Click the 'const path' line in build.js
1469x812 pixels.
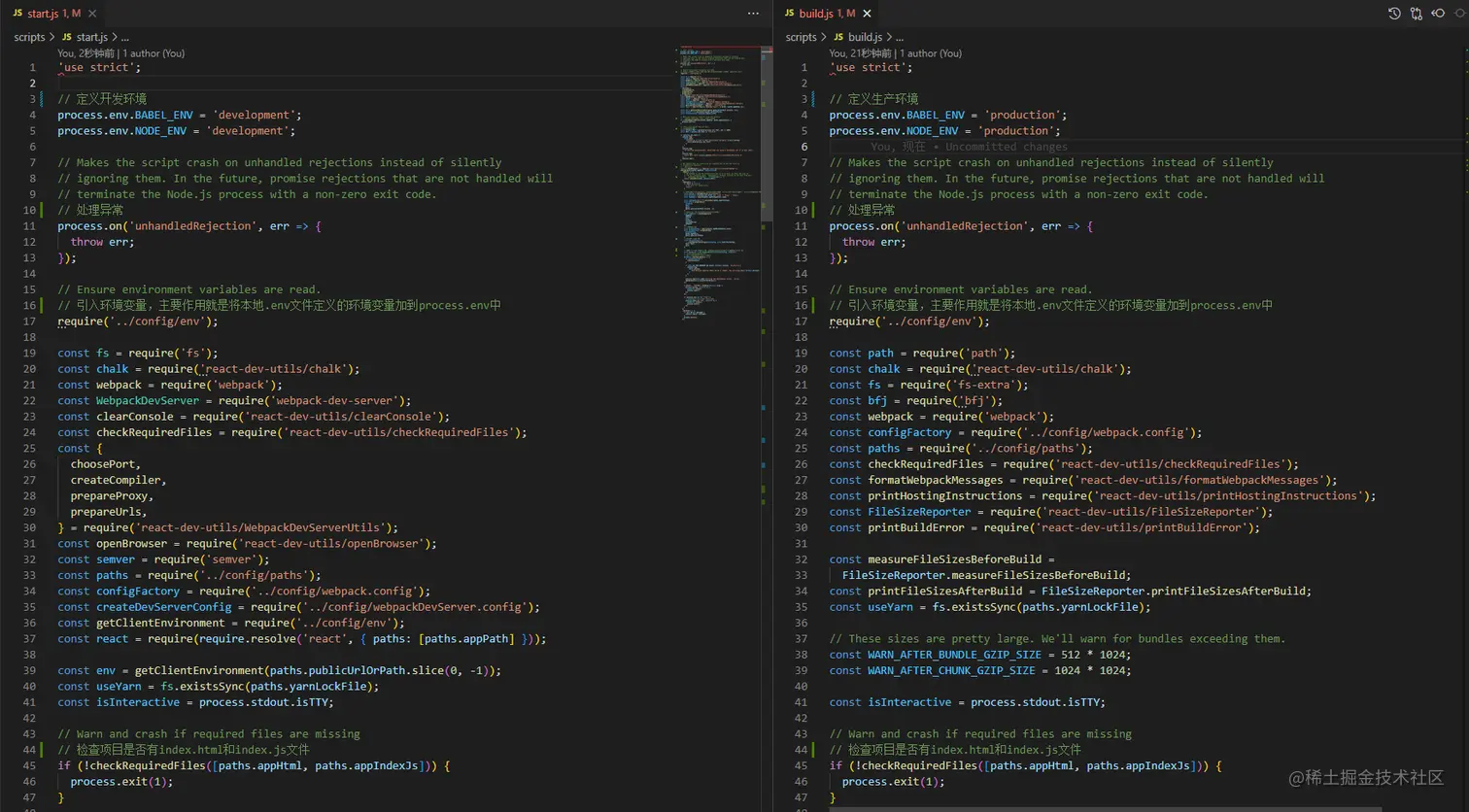(923, 353)
